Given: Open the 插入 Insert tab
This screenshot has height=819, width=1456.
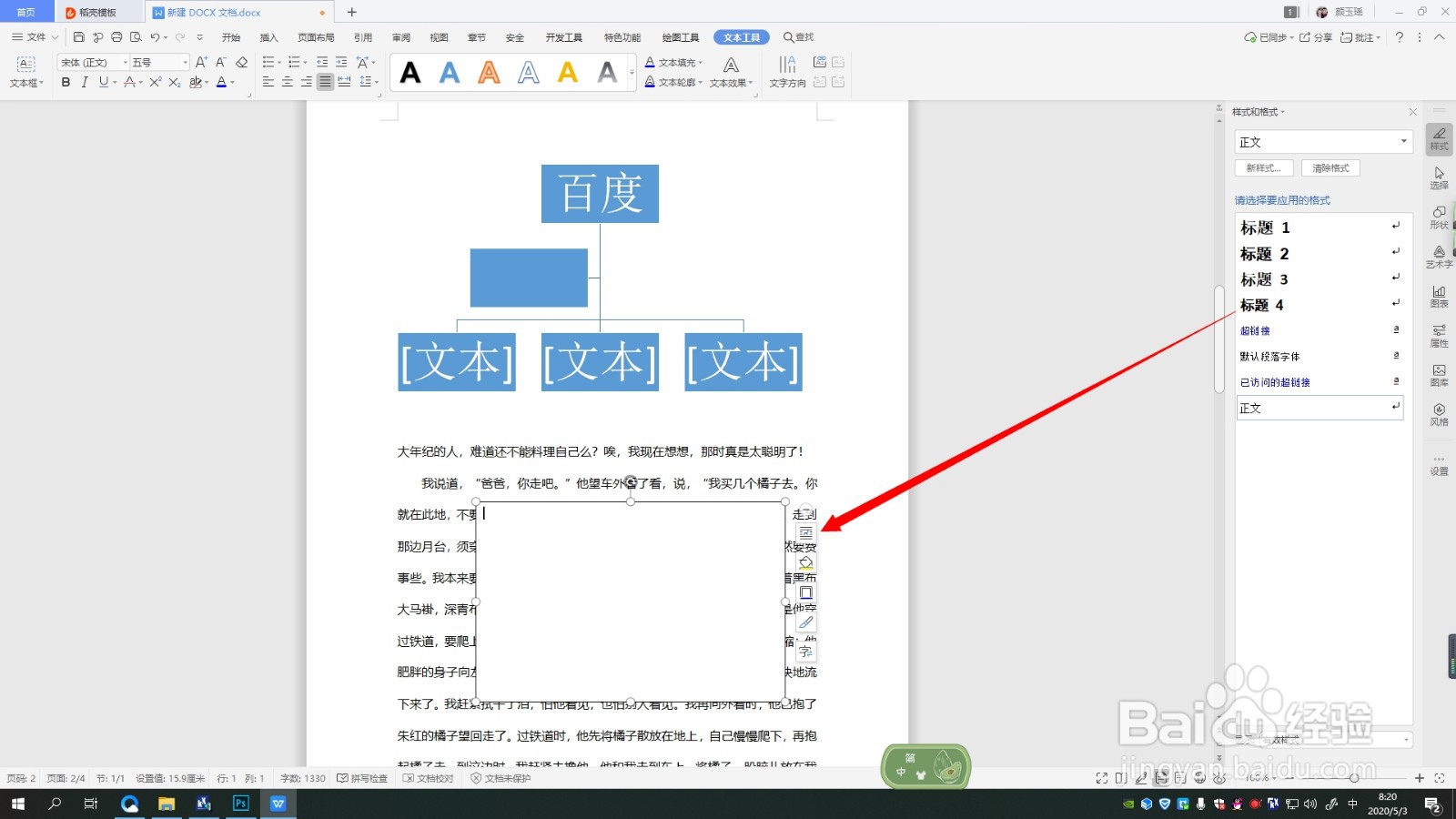Looking at the screenshot, I should (x=268, y=37).
